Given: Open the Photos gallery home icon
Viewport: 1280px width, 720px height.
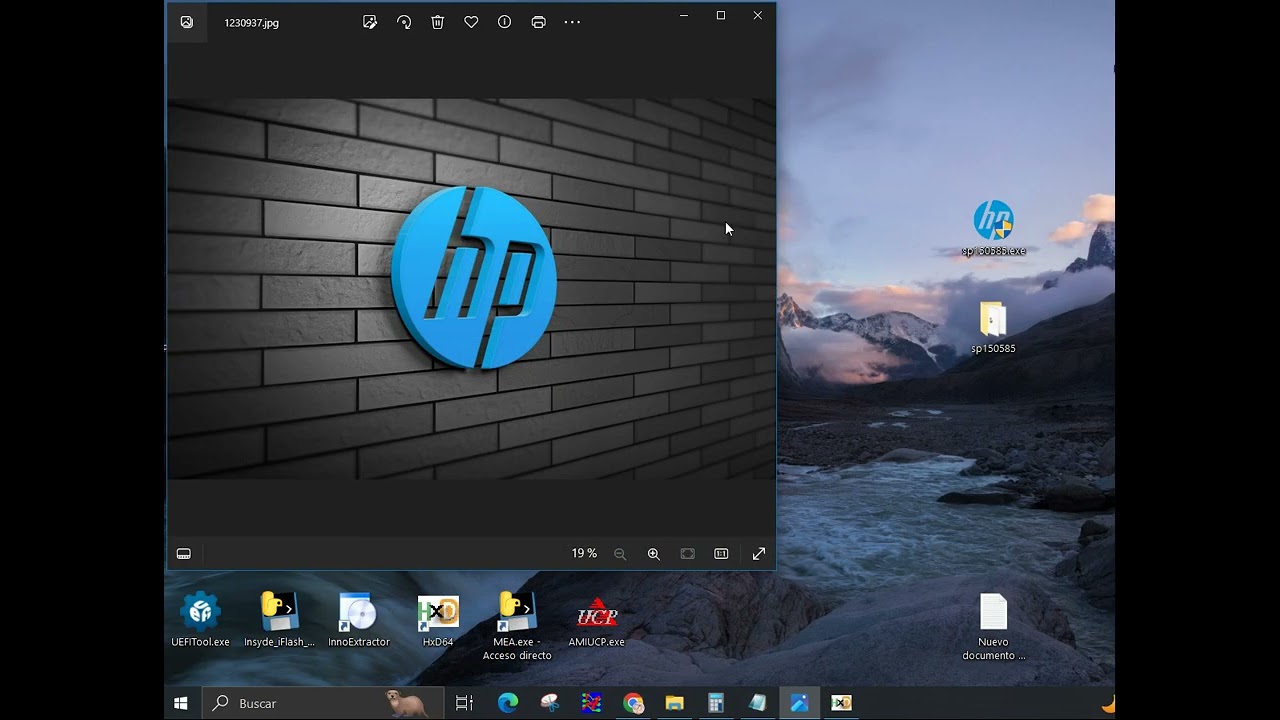Looking at the screenshot, I should (x=186, y=22).
